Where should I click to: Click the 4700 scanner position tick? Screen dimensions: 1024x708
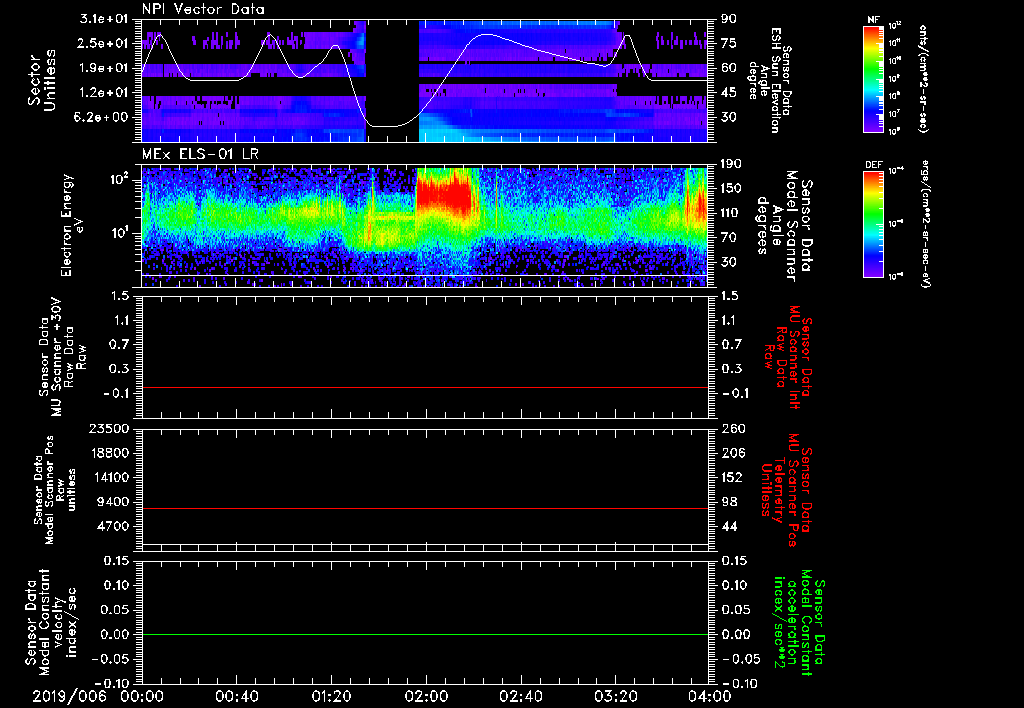coord(112,526)
